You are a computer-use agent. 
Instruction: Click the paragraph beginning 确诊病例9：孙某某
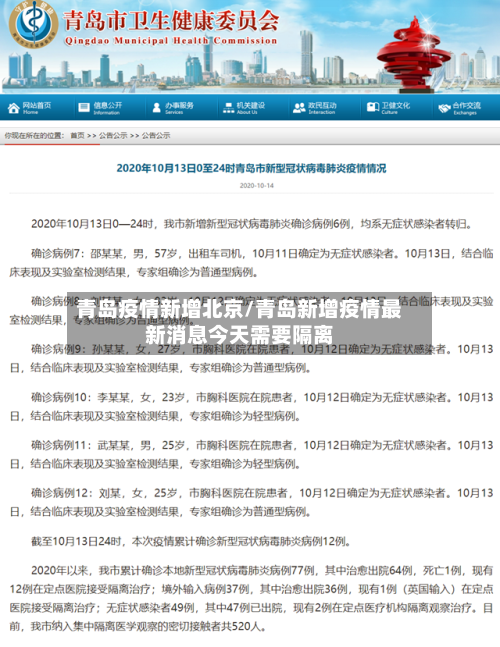pyautogui.click(x=251, y=358)
